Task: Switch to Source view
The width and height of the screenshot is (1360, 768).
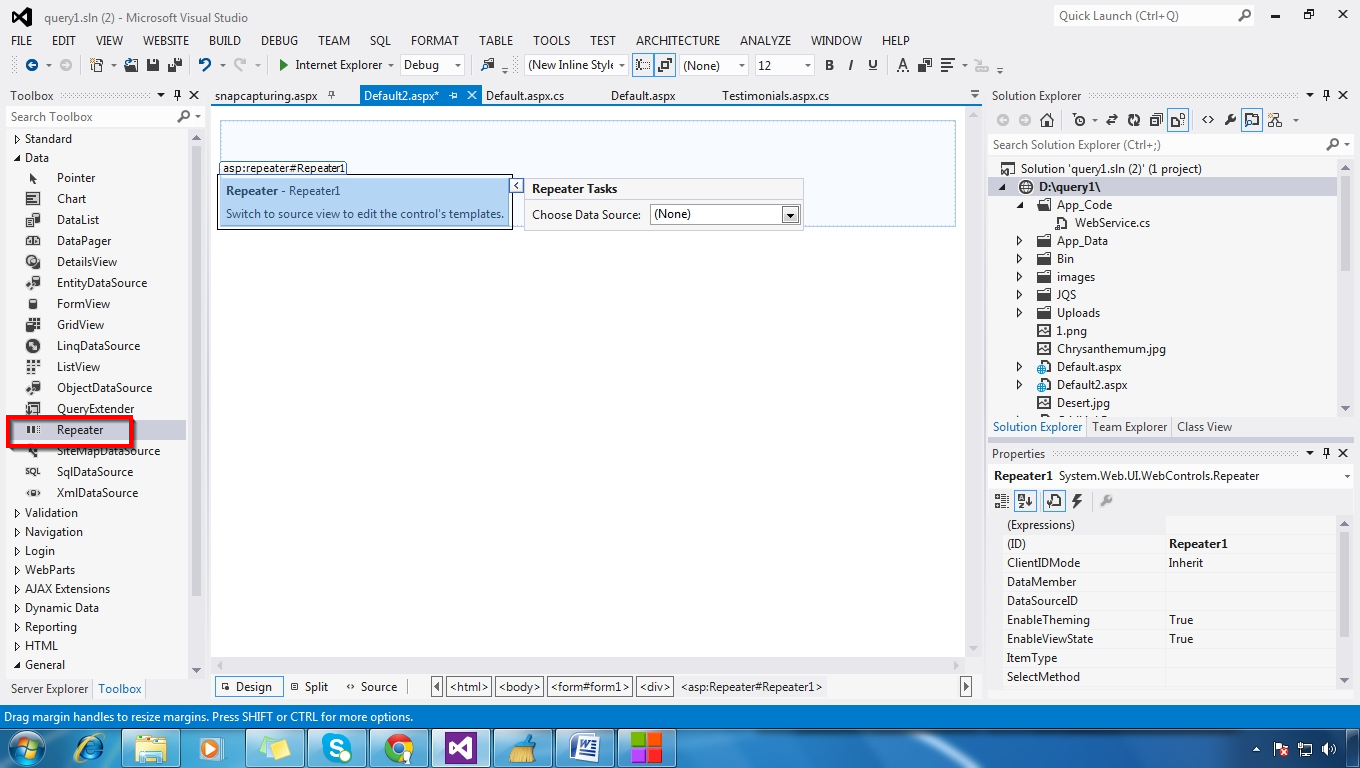Action: click(371, 687)
